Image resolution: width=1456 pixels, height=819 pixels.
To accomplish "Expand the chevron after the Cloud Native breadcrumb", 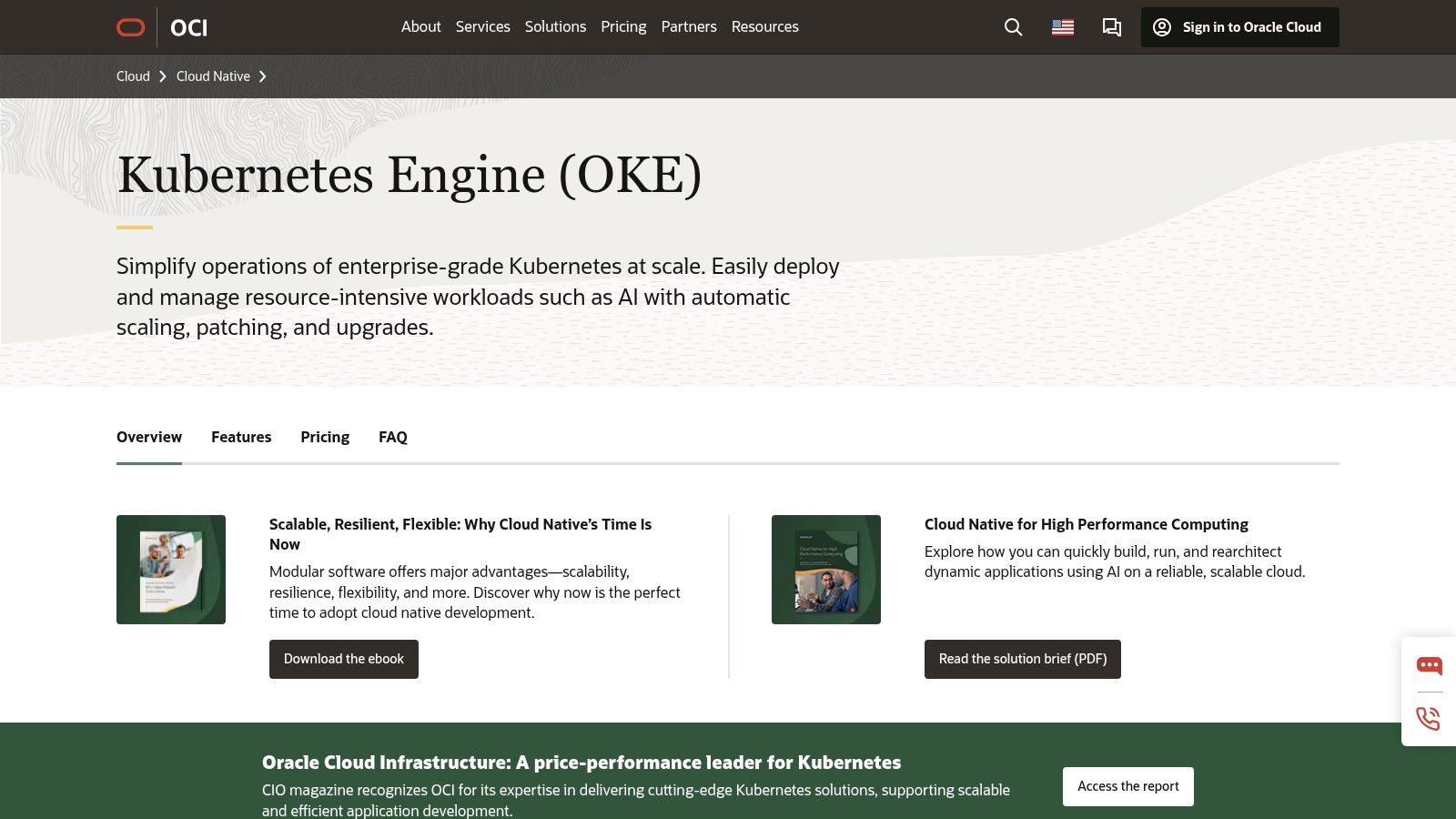I will pyautogui.click(x=263, y=76).
